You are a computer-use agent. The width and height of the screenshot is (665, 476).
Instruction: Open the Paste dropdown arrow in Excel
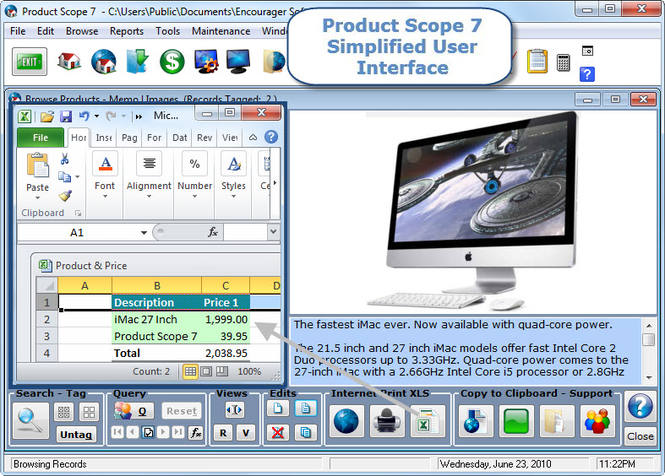(x=37, y=198)
